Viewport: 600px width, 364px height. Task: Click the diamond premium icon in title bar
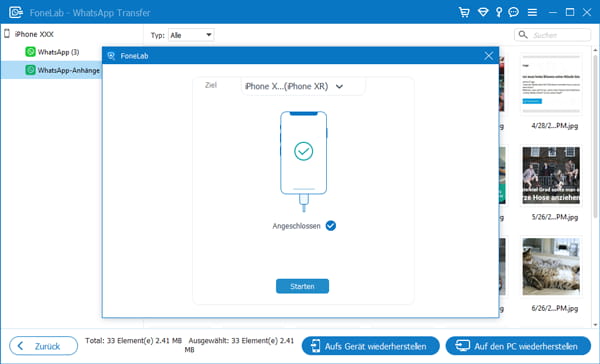(x=483, y=12)
